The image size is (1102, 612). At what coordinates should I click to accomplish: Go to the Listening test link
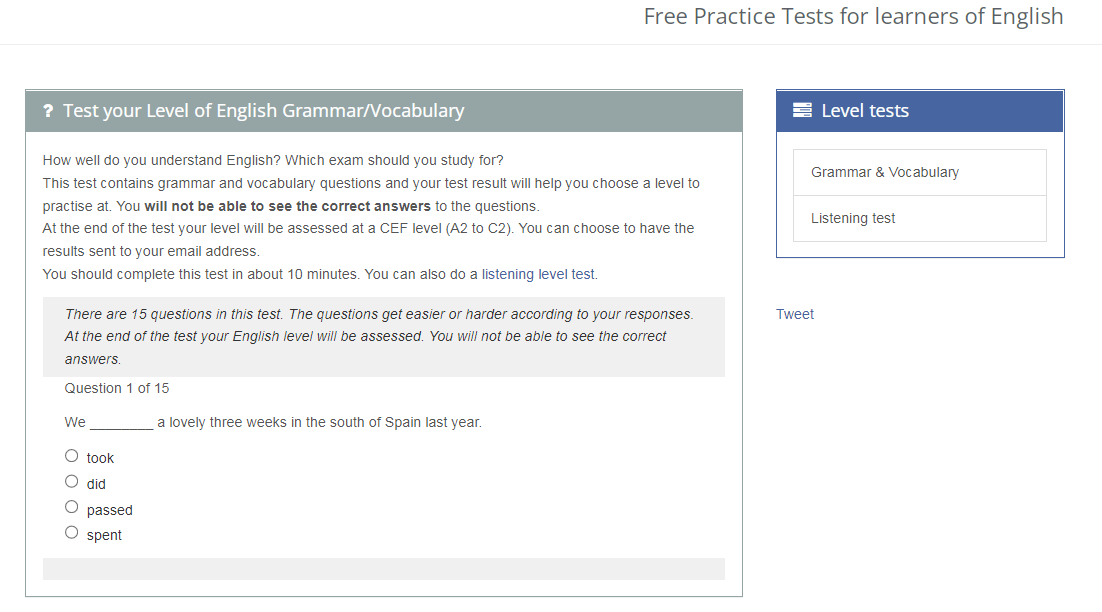pyautogui.click(x=853, y=218)
